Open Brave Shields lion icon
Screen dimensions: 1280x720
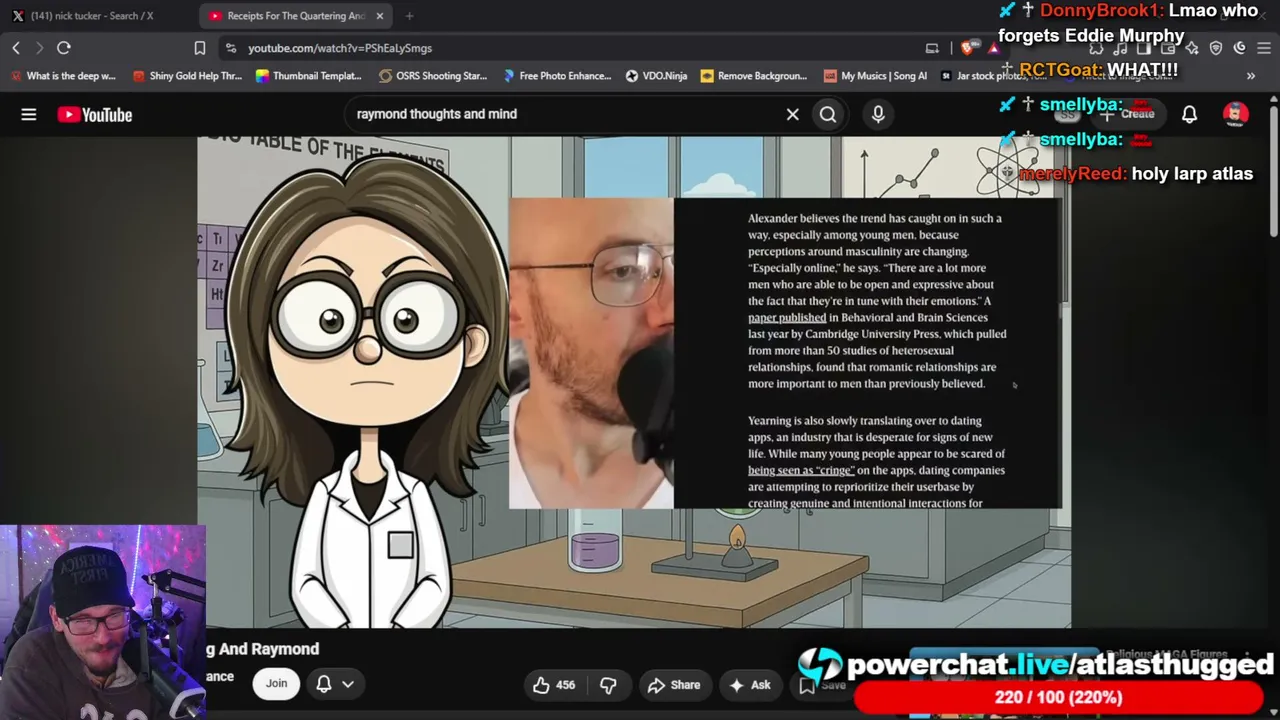coord(967,48)
